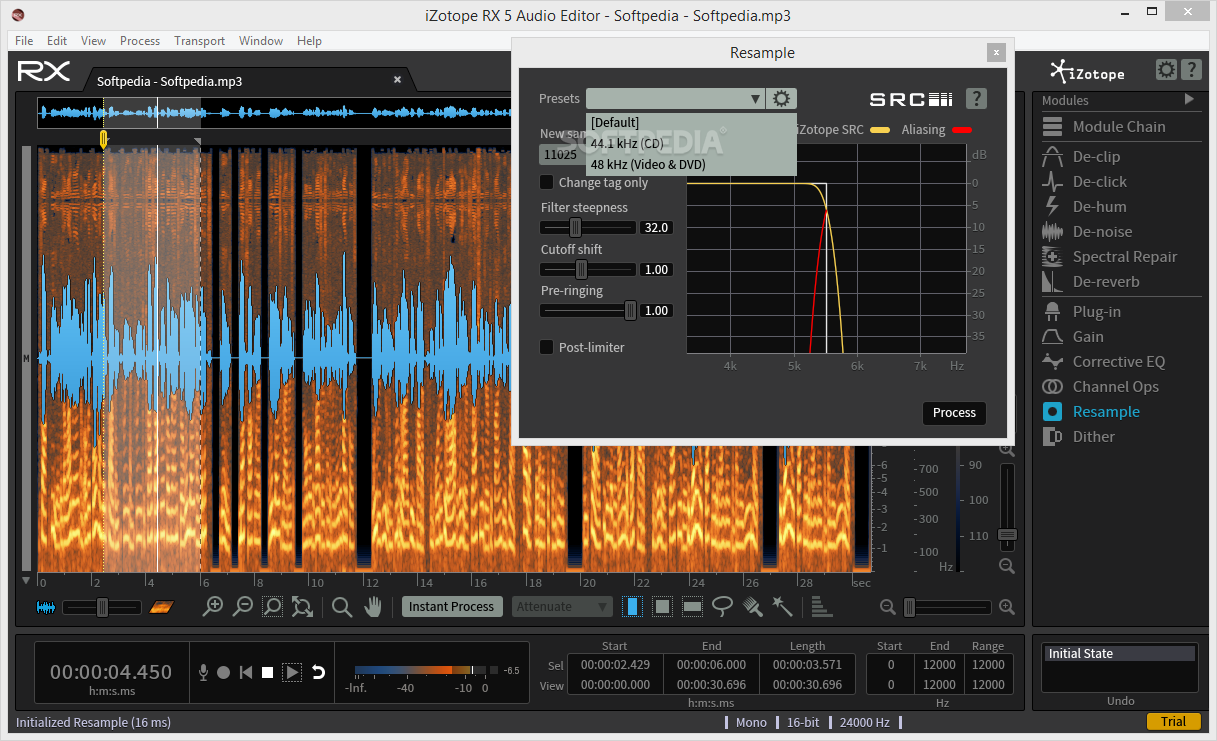Select the De-clip module
The height and width of the screenshot is (741, 1217).
(x=1095, y=157)
